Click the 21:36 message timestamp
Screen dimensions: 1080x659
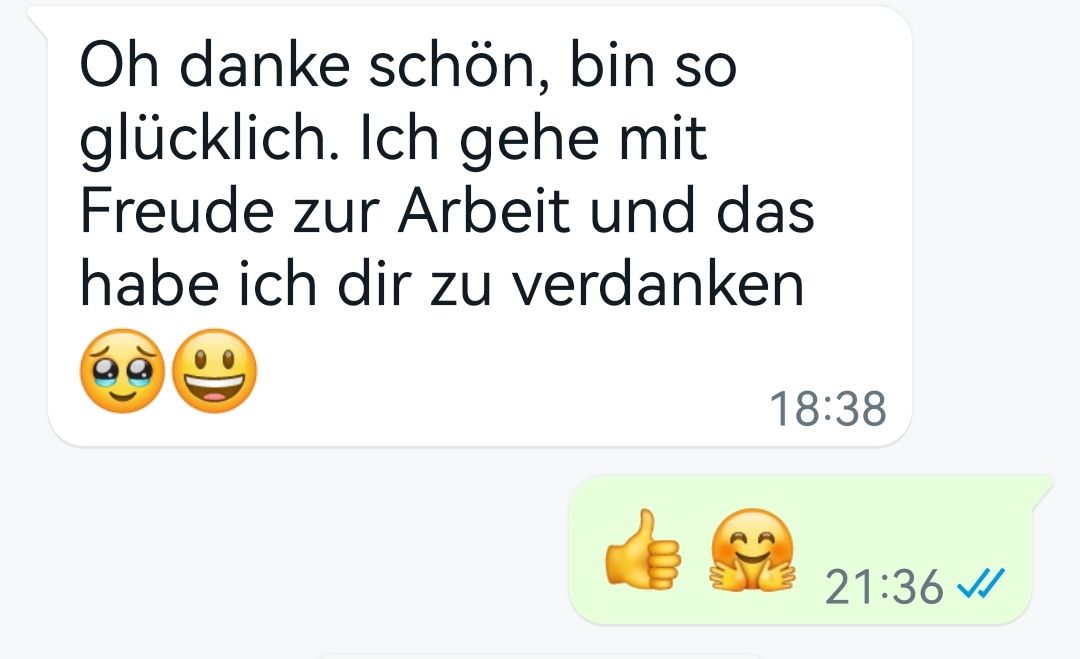tap(884, 587)
